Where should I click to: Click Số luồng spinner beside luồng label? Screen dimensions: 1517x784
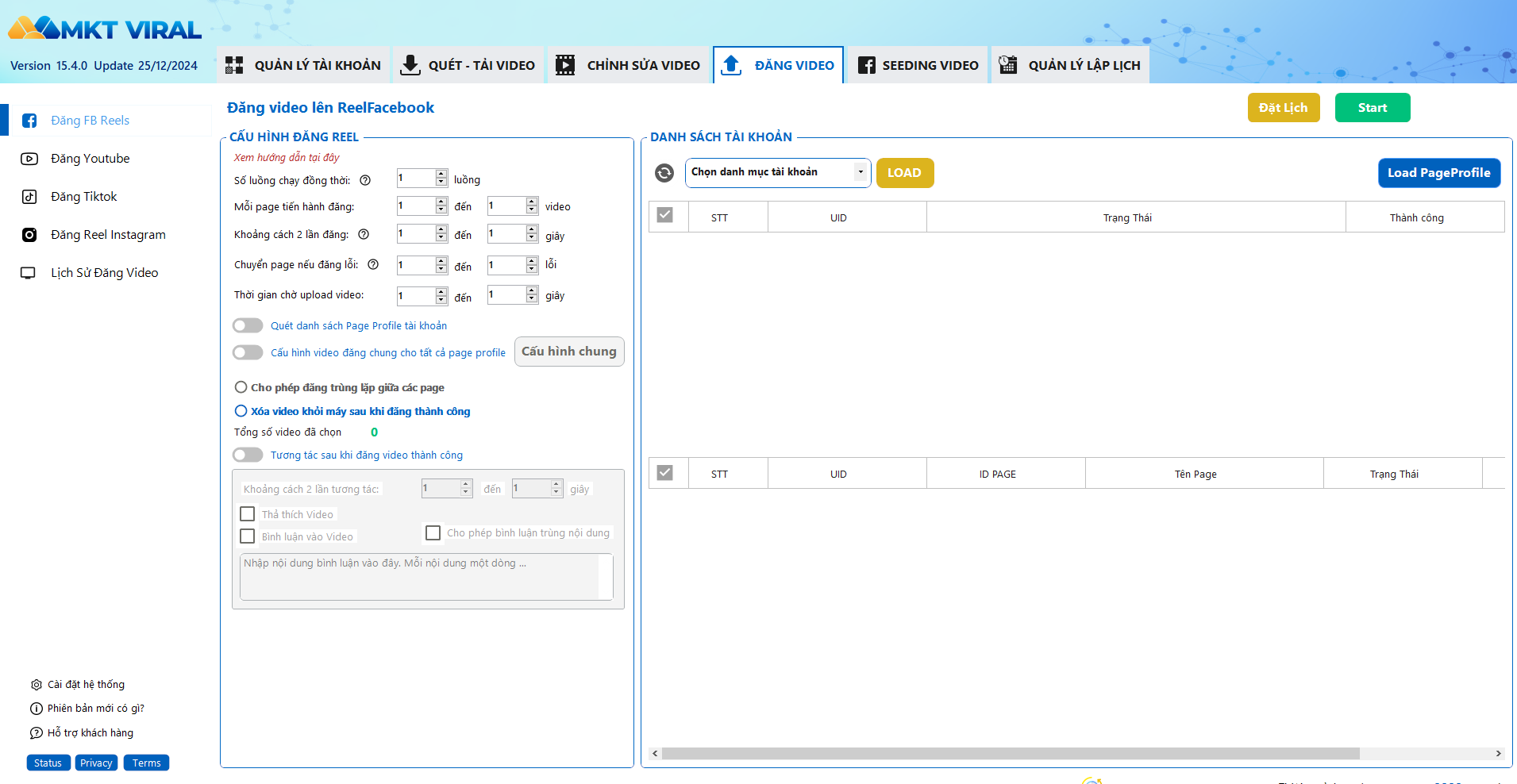422,179
